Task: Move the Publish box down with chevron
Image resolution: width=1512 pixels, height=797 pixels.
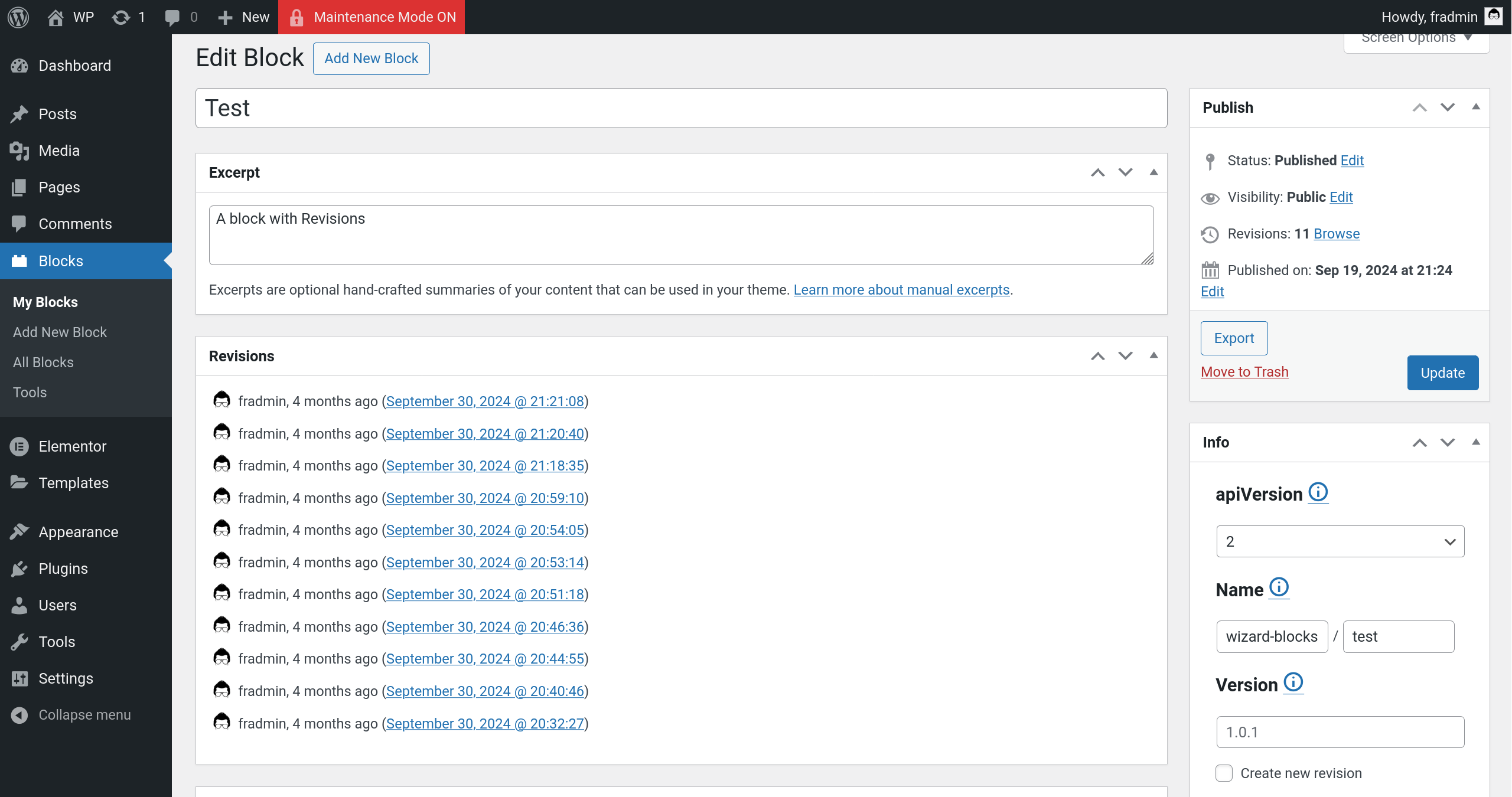Action: [x=1448, y=107]
